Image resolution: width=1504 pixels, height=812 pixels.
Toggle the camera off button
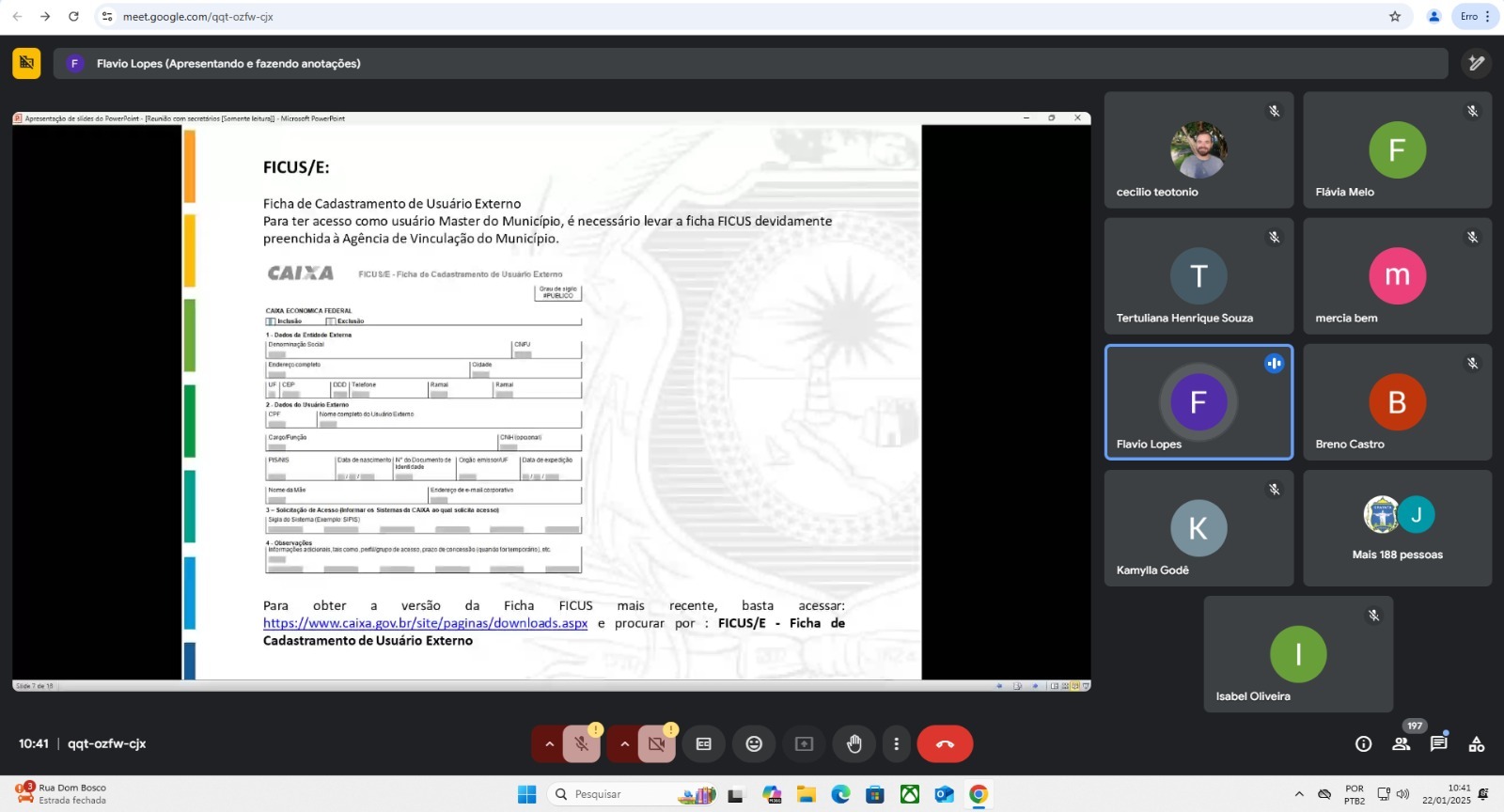click(657, 744)
